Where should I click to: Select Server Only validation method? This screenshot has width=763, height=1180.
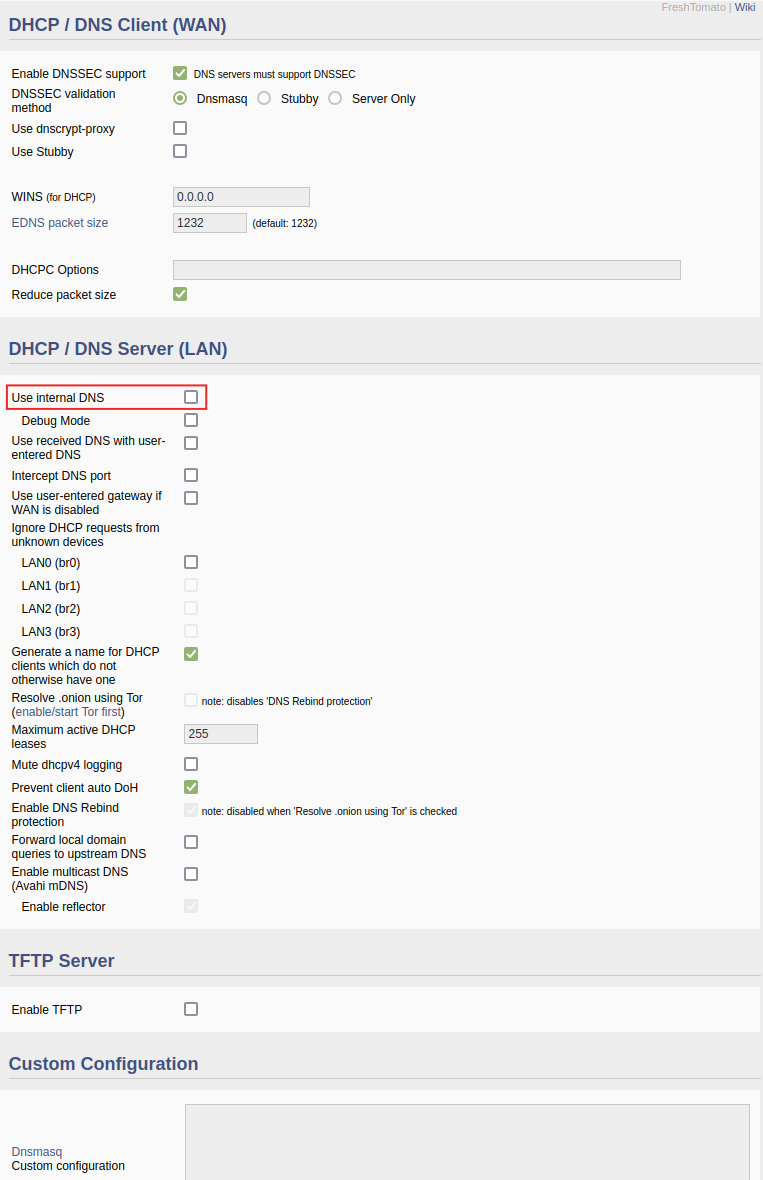[335, 99]
